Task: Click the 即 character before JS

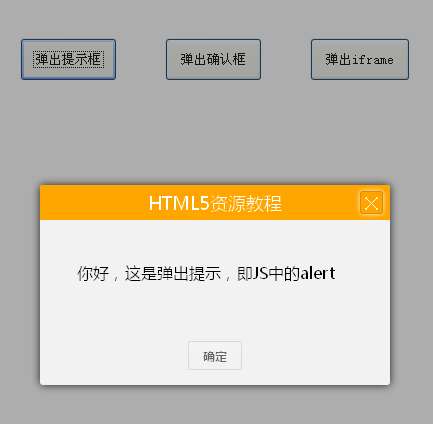Action: pos(244,274)
